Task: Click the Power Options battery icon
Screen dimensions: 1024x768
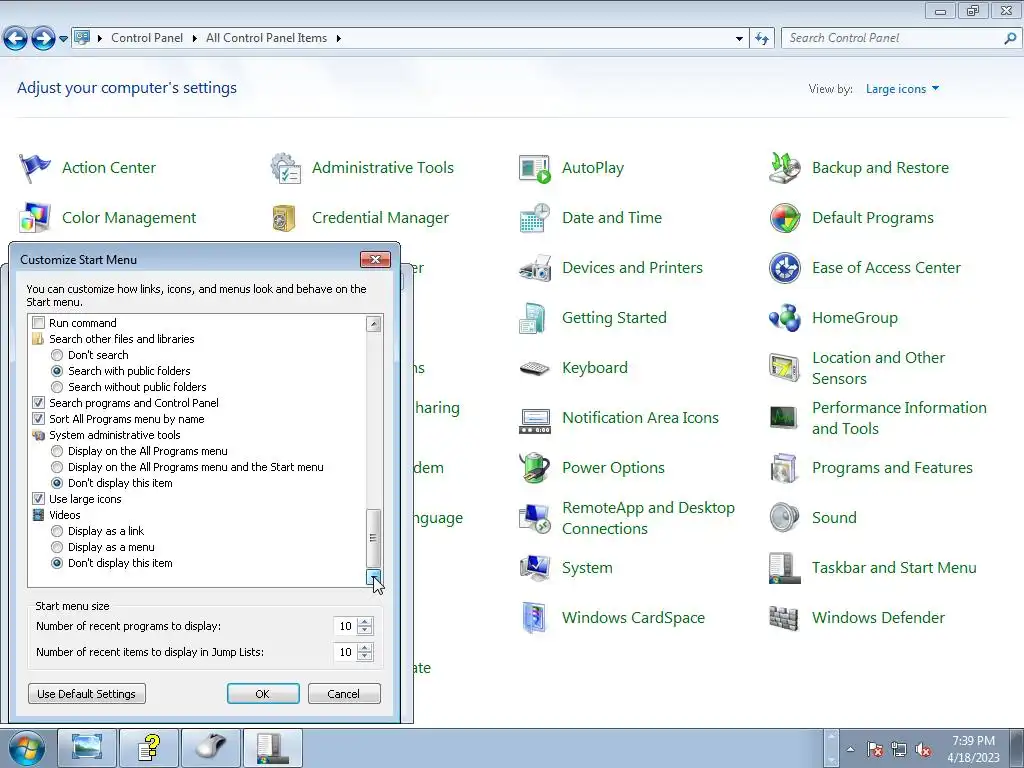Action: (x=535, y=468)
